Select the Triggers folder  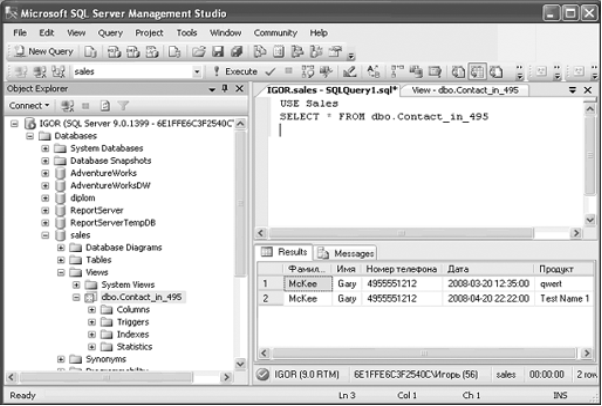point(133,322)
